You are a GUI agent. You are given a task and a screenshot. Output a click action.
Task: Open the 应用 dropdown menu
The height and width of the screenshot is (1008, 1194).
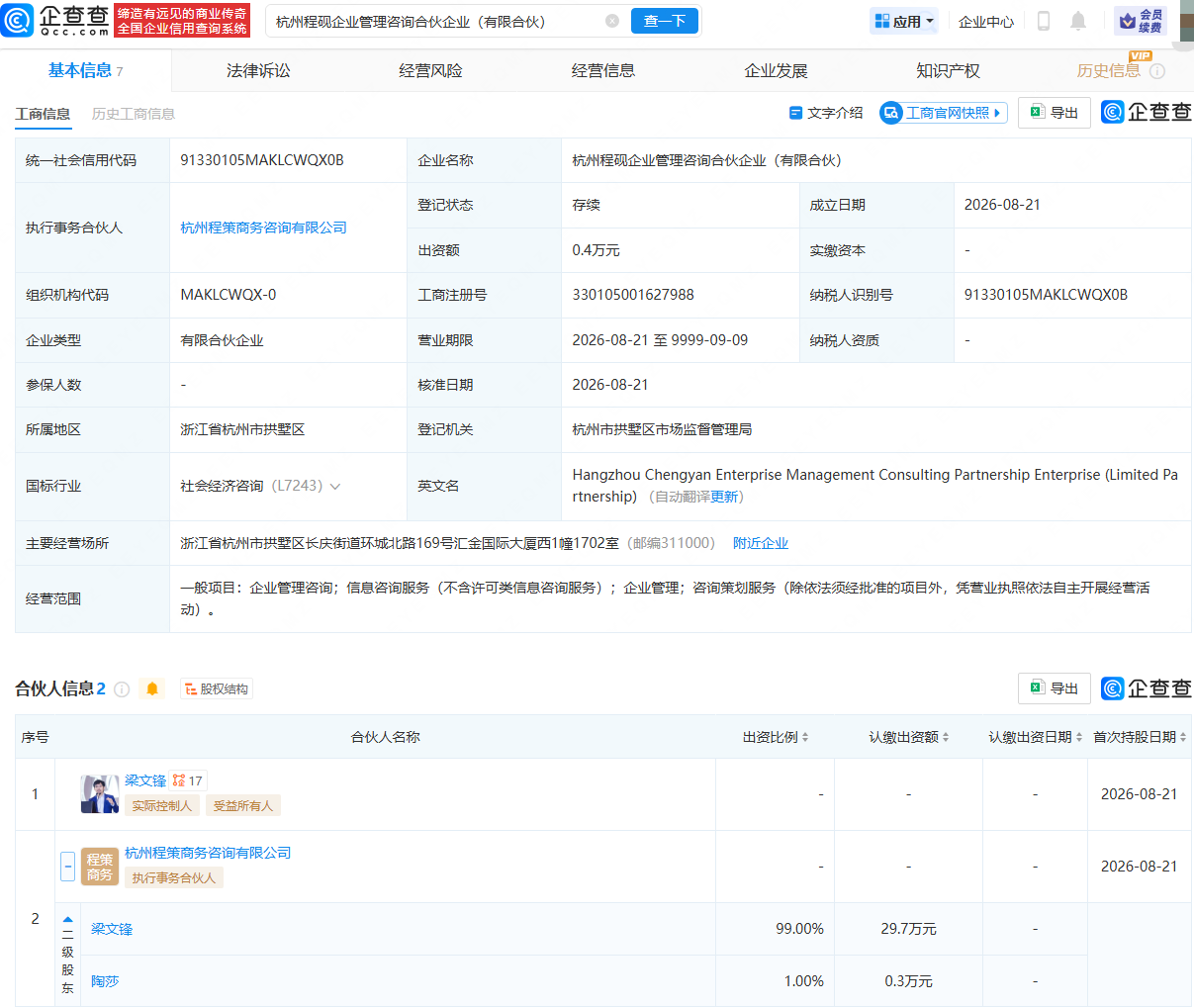[x=904, y=21]
